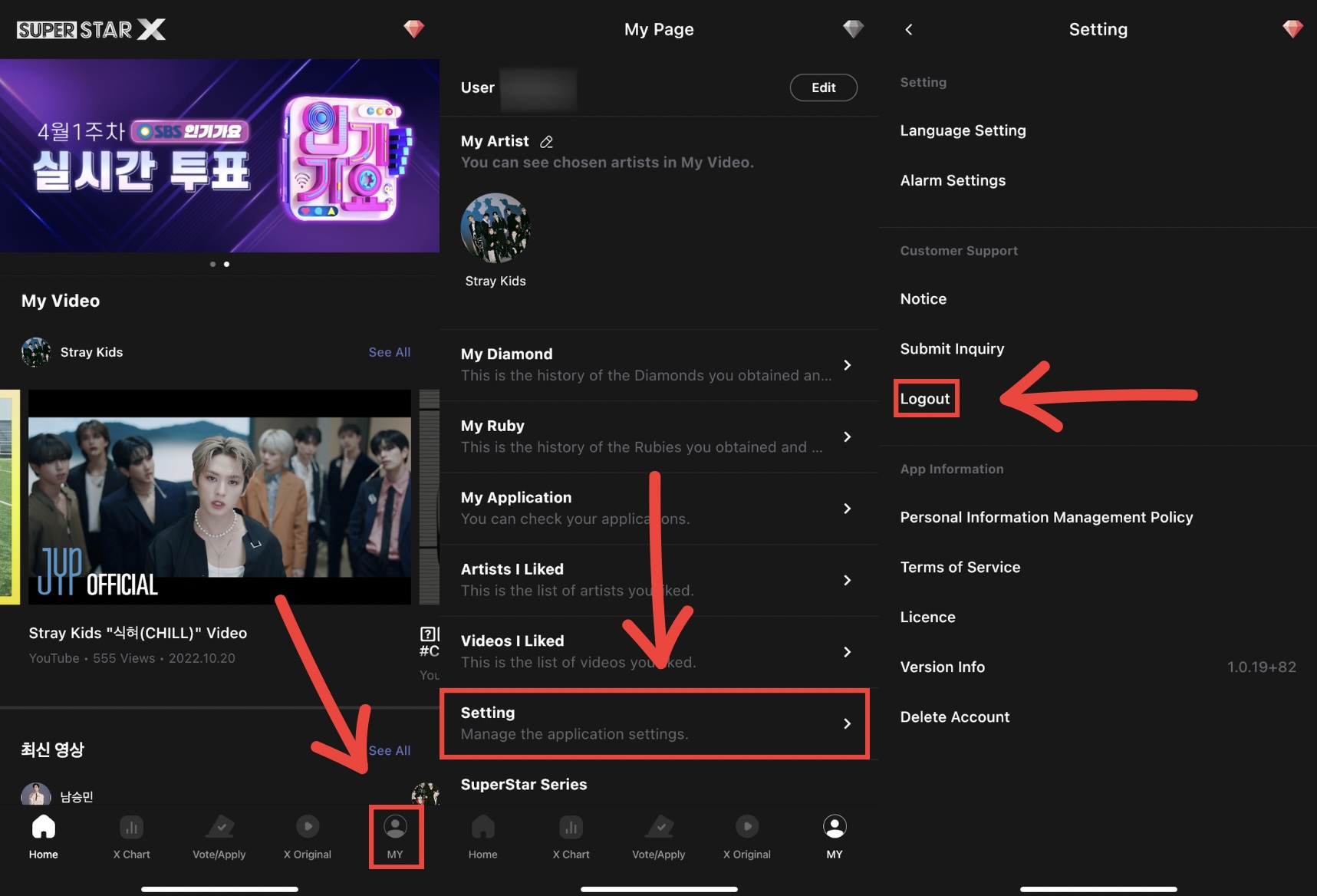The image size is (1317, 896).
Task: Switch to the first banner page dot
Action: pos(212,264)
